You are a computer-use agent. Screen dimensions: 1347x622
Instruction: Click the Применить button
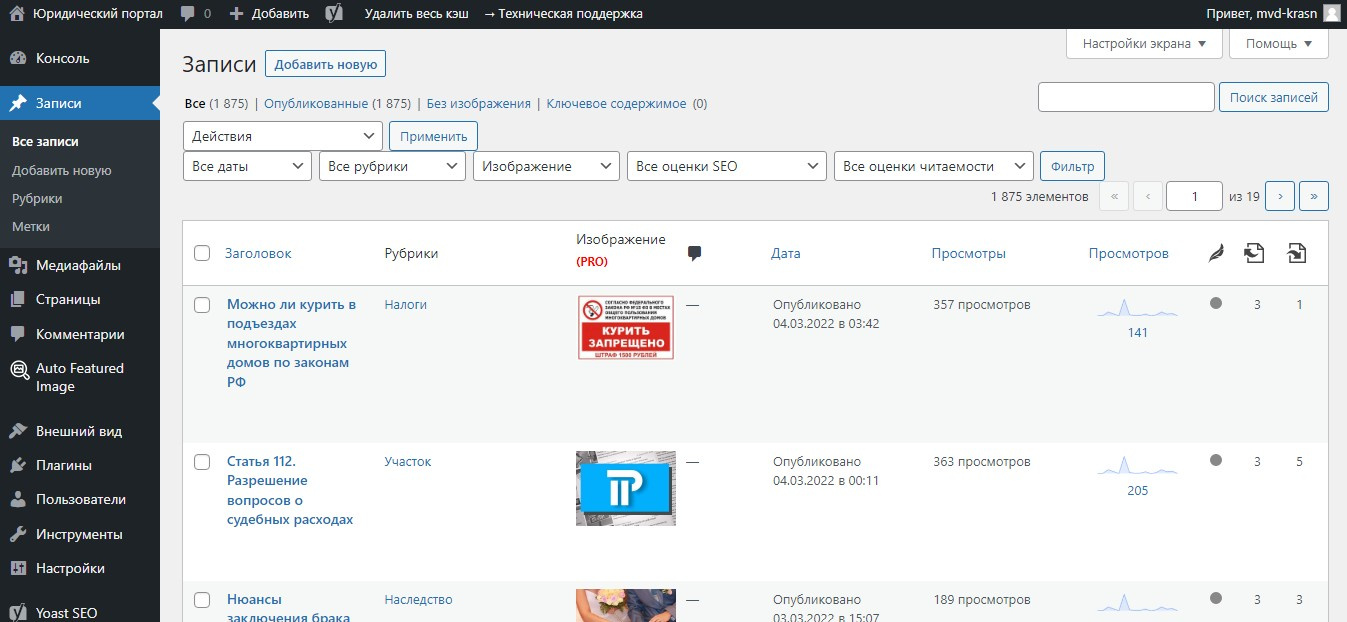click(x=433, y=136)
